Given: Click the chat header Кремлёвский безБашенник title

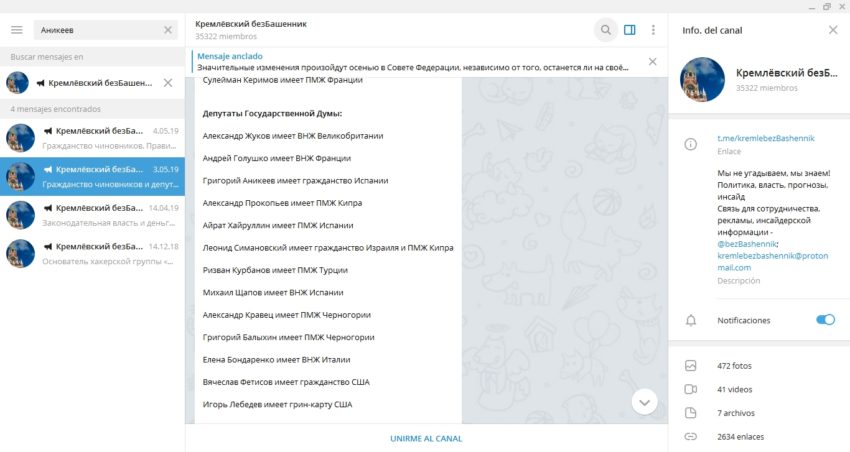Looking at the screenshot, I should 251,24.
